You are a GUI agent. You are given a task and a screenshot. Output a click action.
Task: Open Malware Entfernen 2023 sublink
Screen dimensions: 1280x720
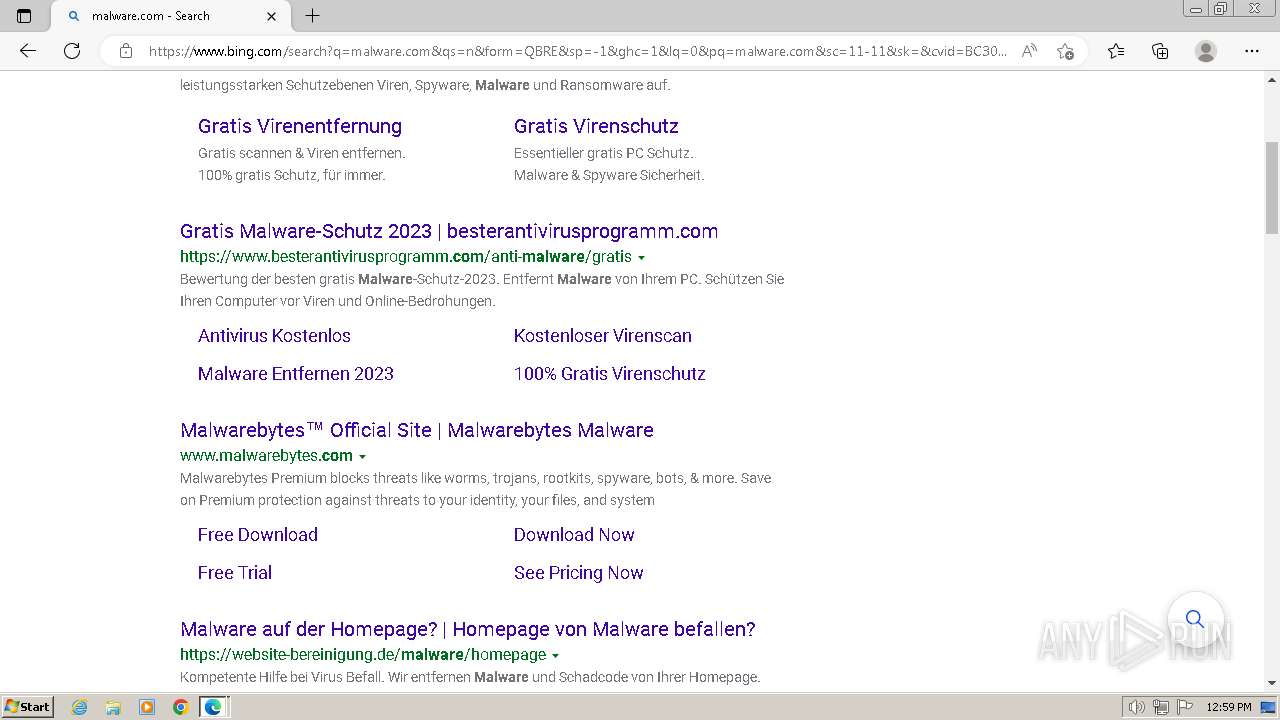296,374
